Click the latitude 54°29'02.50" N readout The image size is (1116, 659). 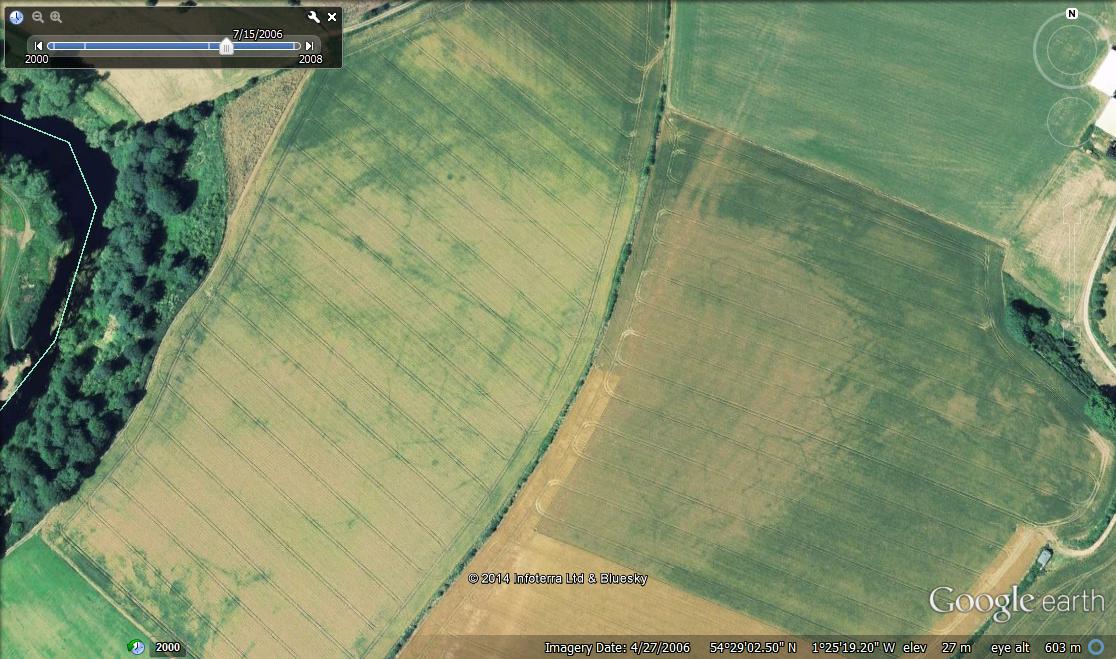click(x=752, y=648)
